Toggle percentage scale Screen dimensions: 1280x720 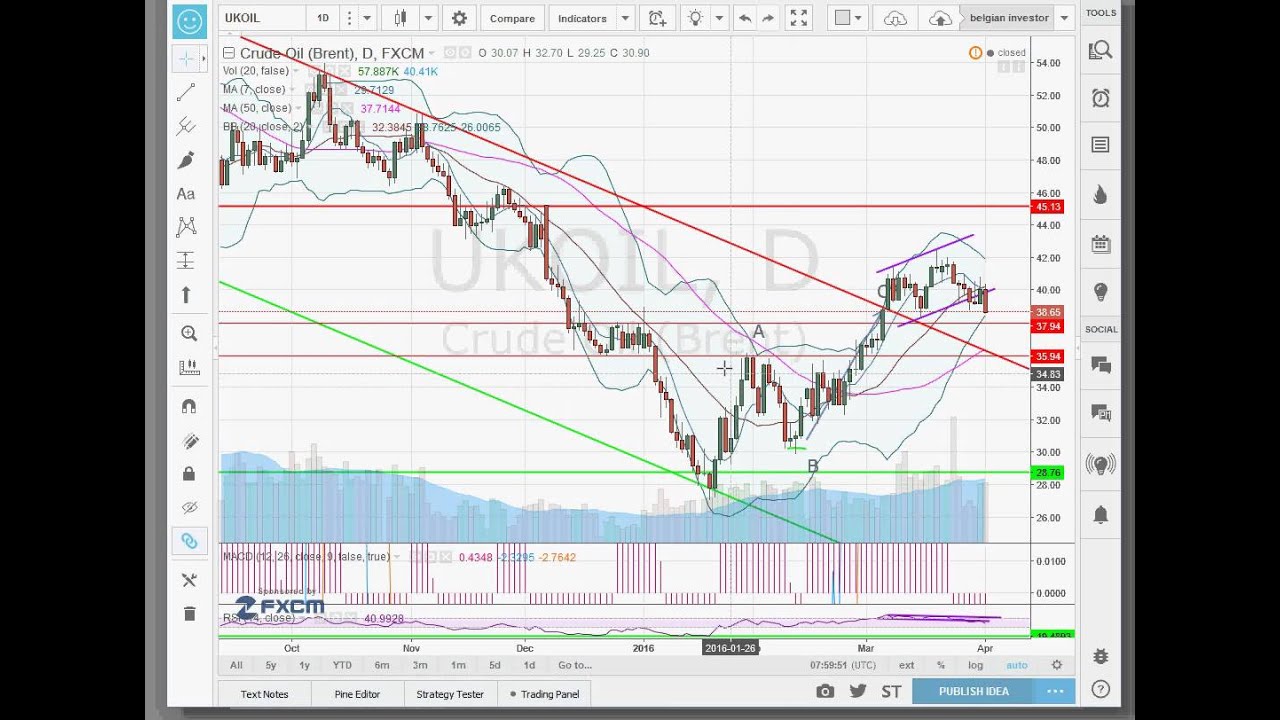tap(940, 665)
